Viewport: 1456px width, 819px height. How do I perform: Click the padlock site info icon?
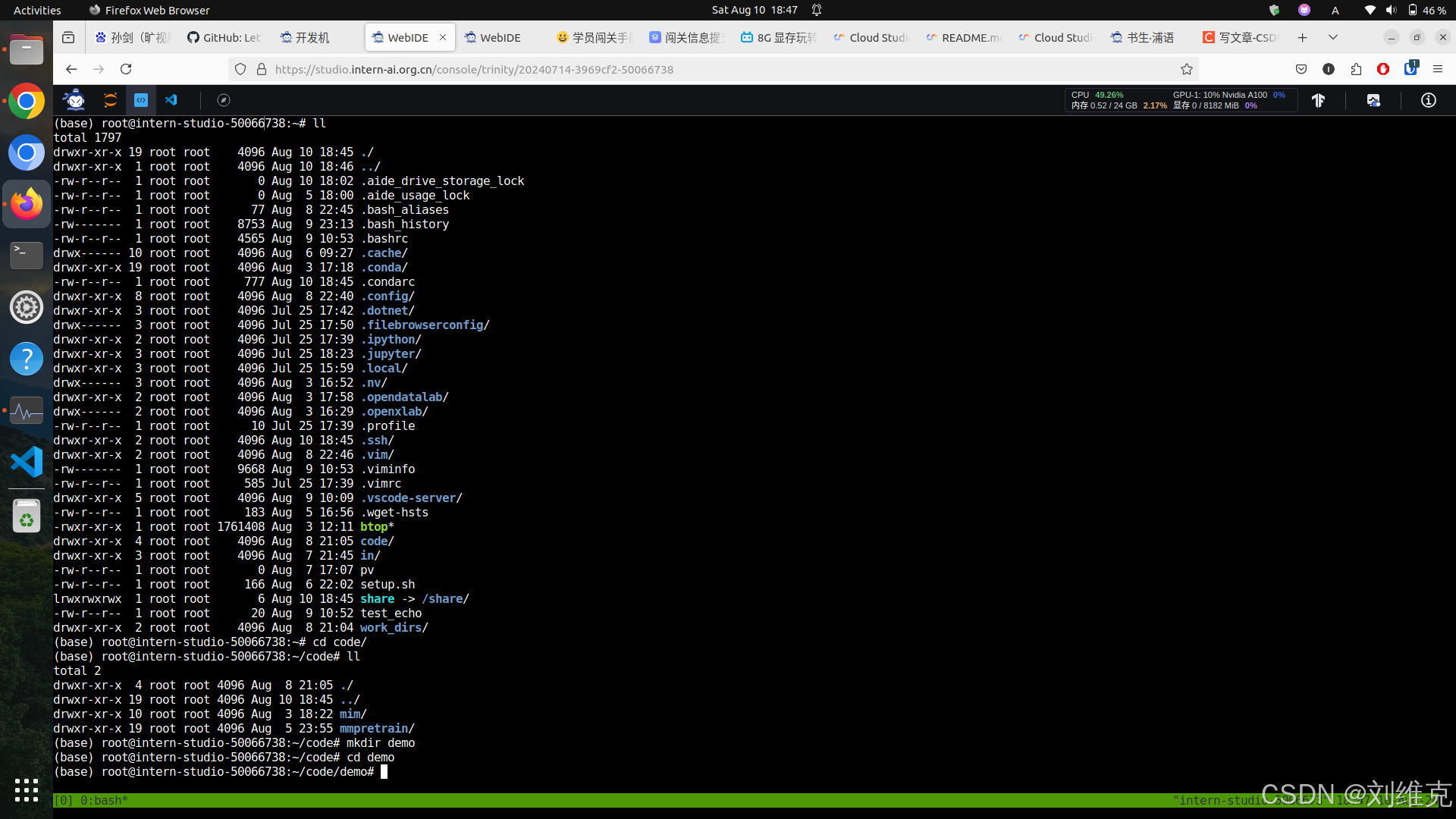[x=262, y=69]
